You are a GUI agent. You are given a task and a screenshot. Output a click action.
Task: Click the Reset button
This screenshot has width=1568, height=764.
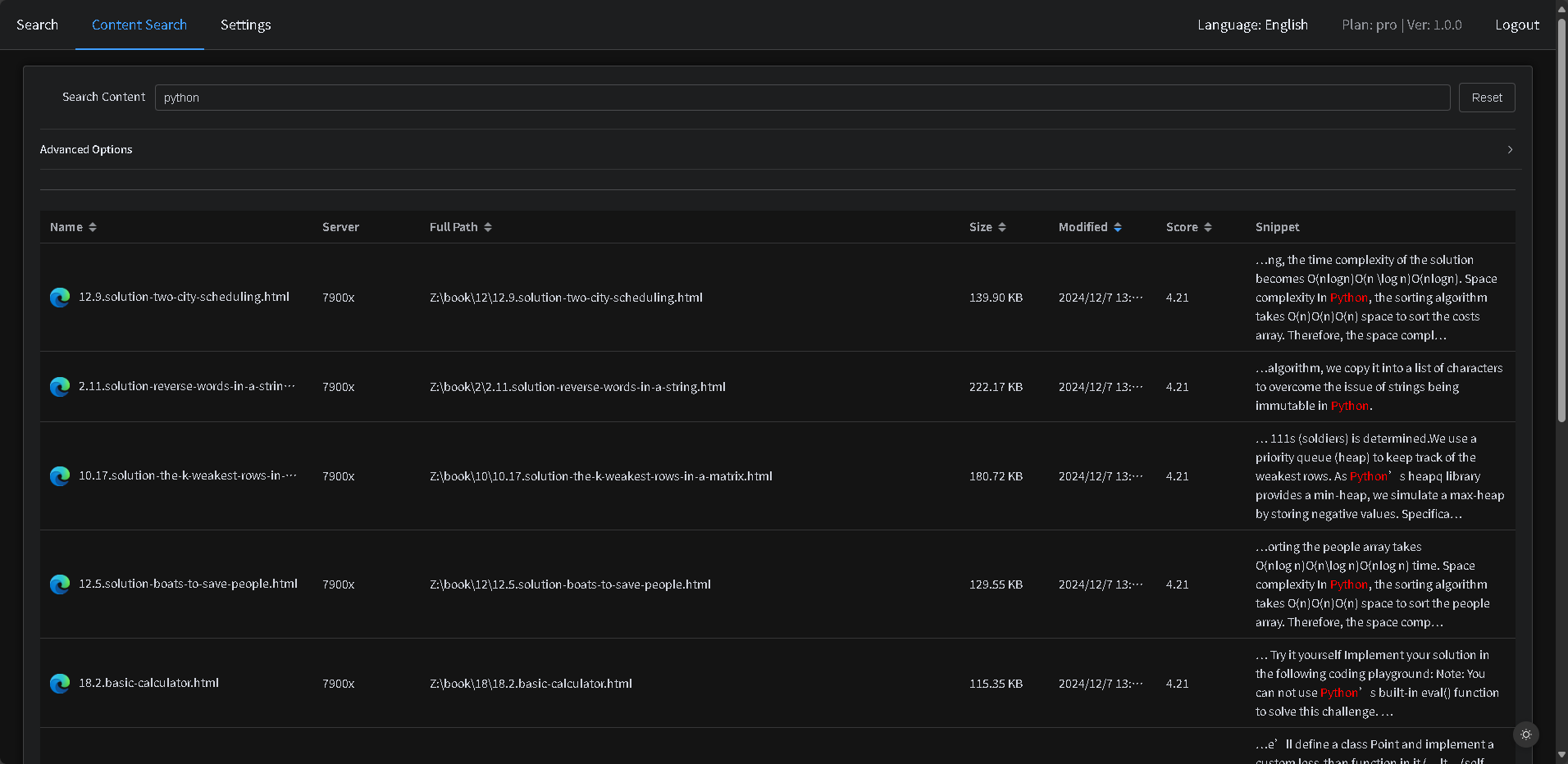(1486, 97)
